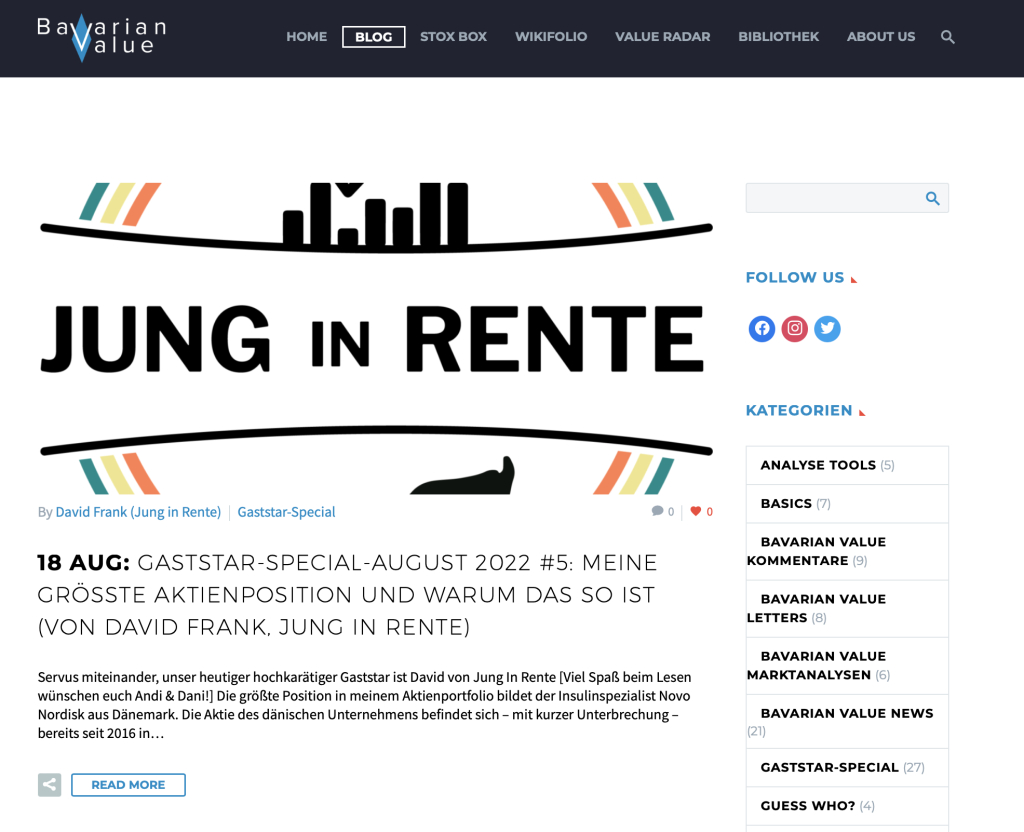This screenshot has width=1024, height=832.
Task: Click the sidebar search magnifier icon
Action: click(932, 198)
